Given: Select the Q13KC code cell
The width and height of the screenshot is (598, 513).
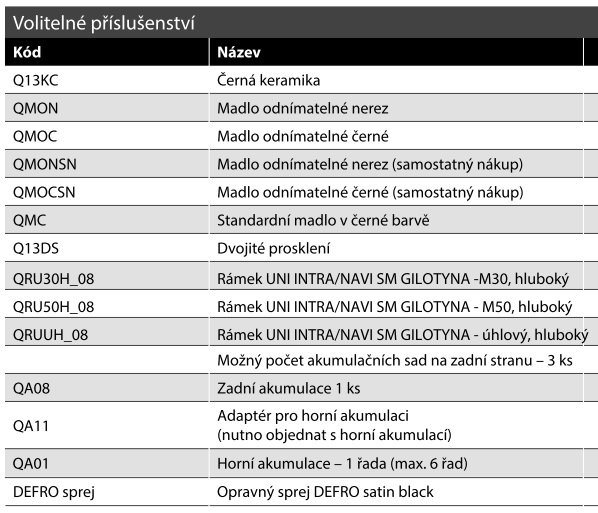Looking at the screenshot, I should (x=107, y=80).
